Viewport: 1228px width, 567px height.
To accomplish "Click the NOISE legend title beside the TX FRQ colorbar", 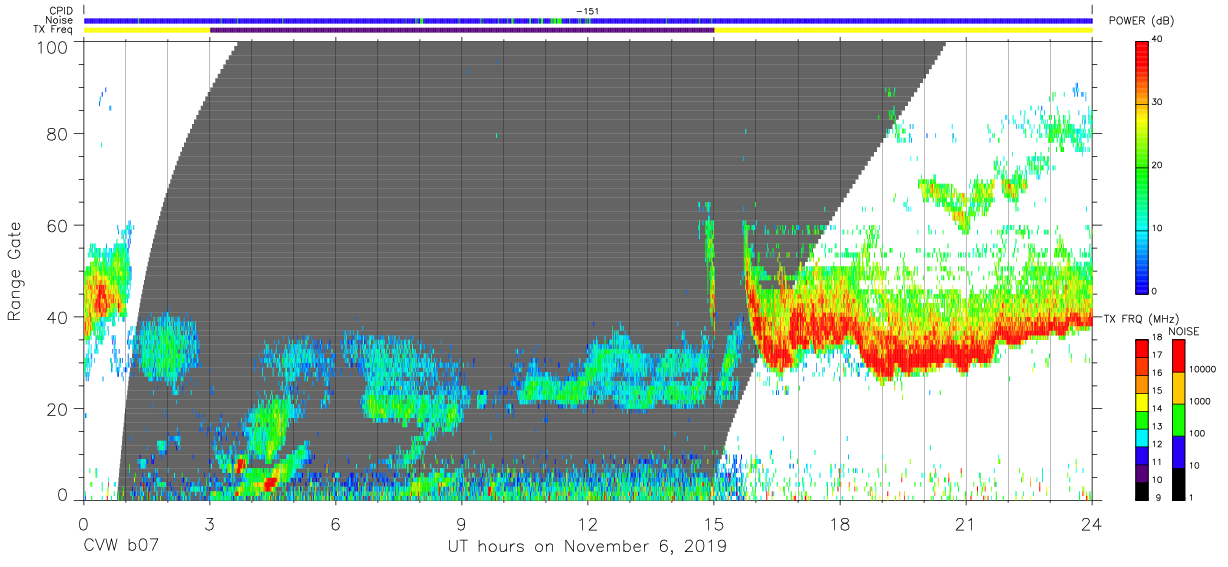I will [x=1183, y=331].
